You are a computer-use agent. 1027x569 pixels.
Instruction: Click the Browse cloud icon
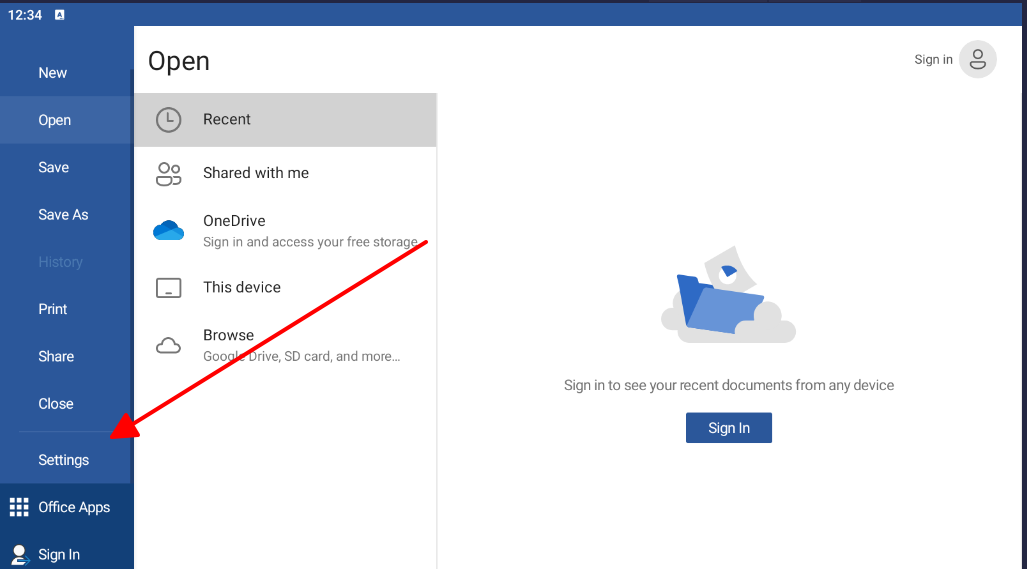tap(168, 346)
